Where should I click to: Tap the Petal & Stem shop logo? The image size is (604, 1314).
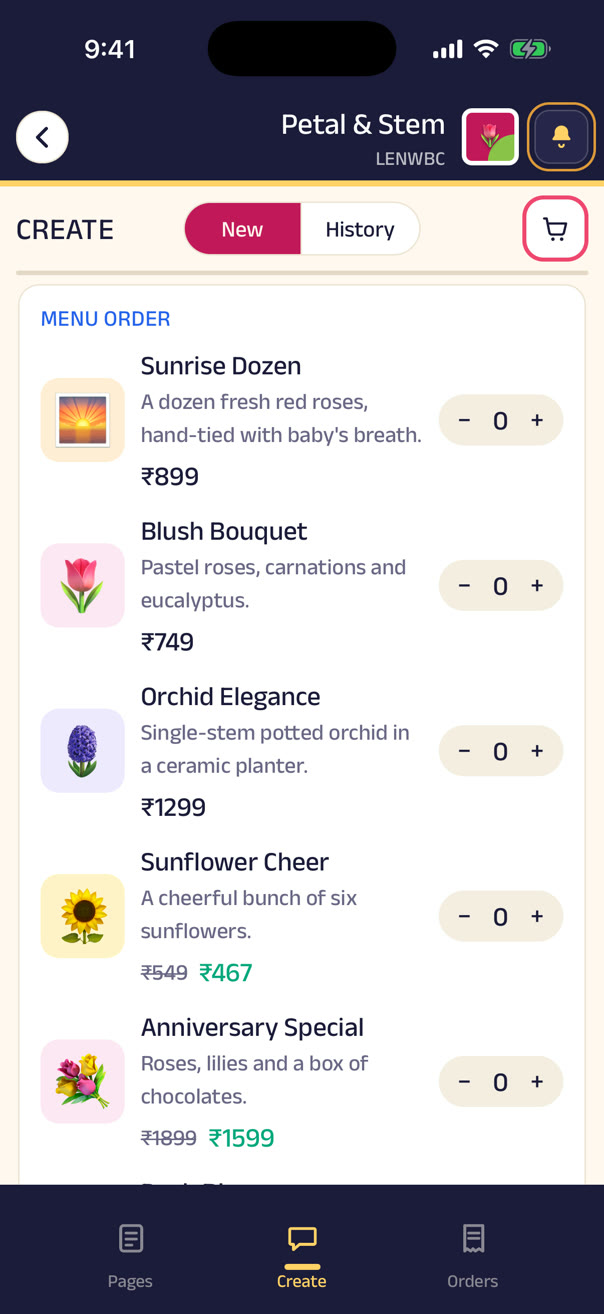click(490, 137)
